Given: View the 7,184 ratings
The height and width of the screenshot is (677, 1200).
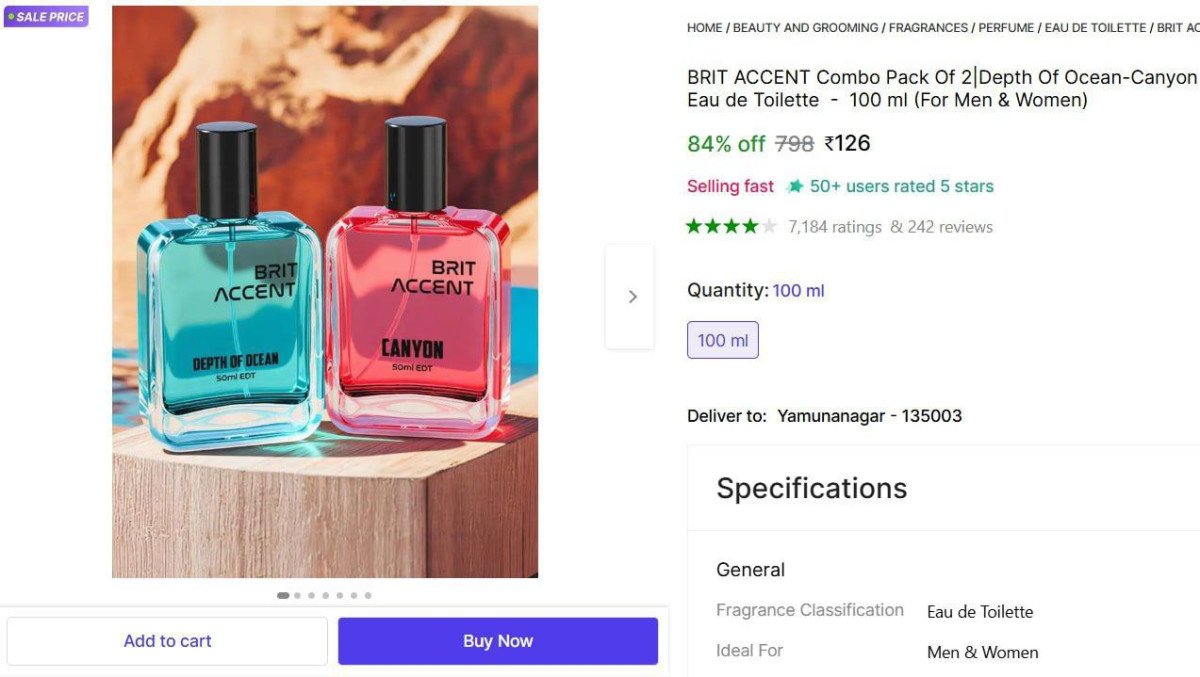Looking at the screenshot, I should 834,227.
